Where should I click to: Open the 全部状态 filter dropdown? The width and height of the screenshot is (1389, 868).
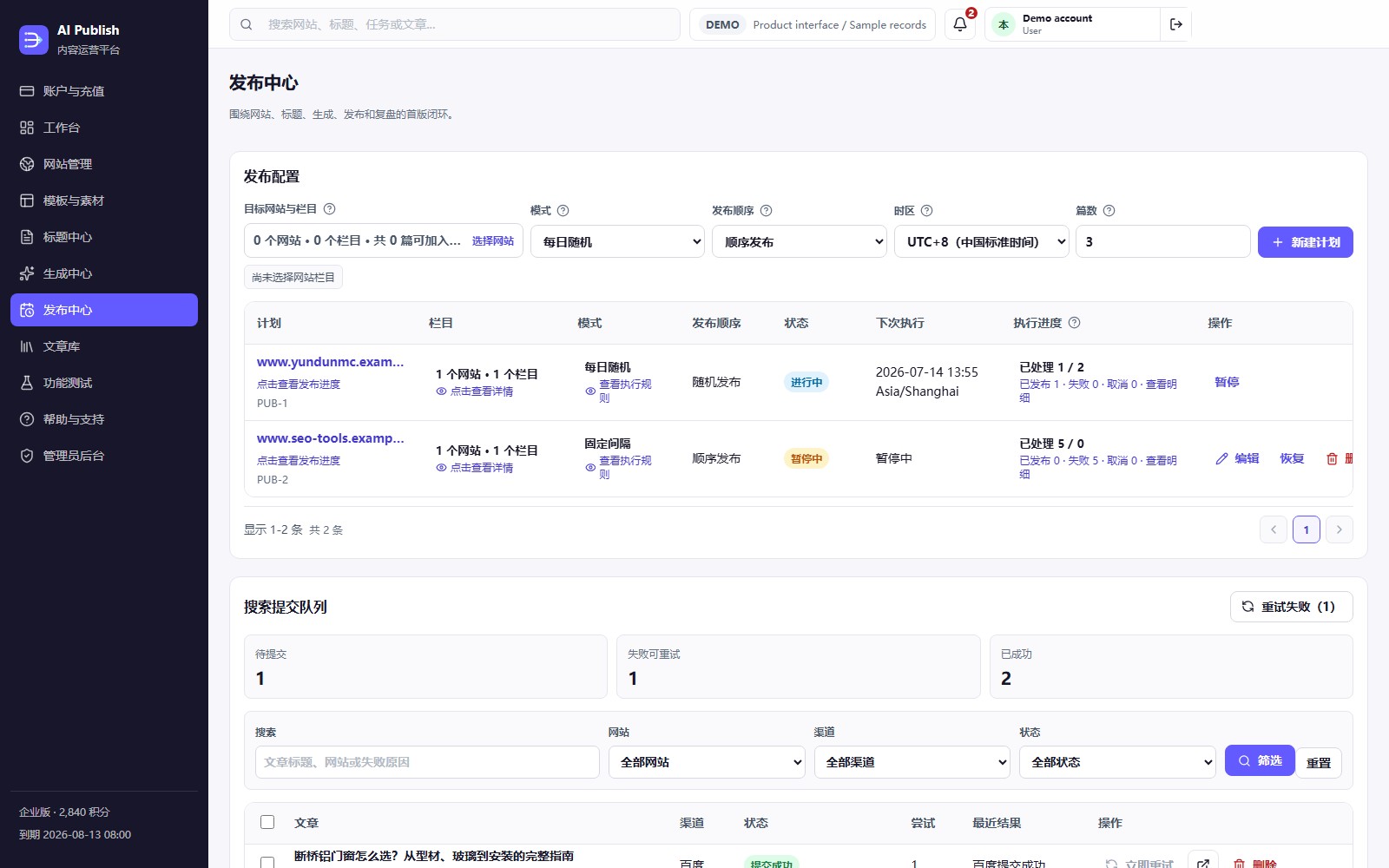coord(1117,762)
